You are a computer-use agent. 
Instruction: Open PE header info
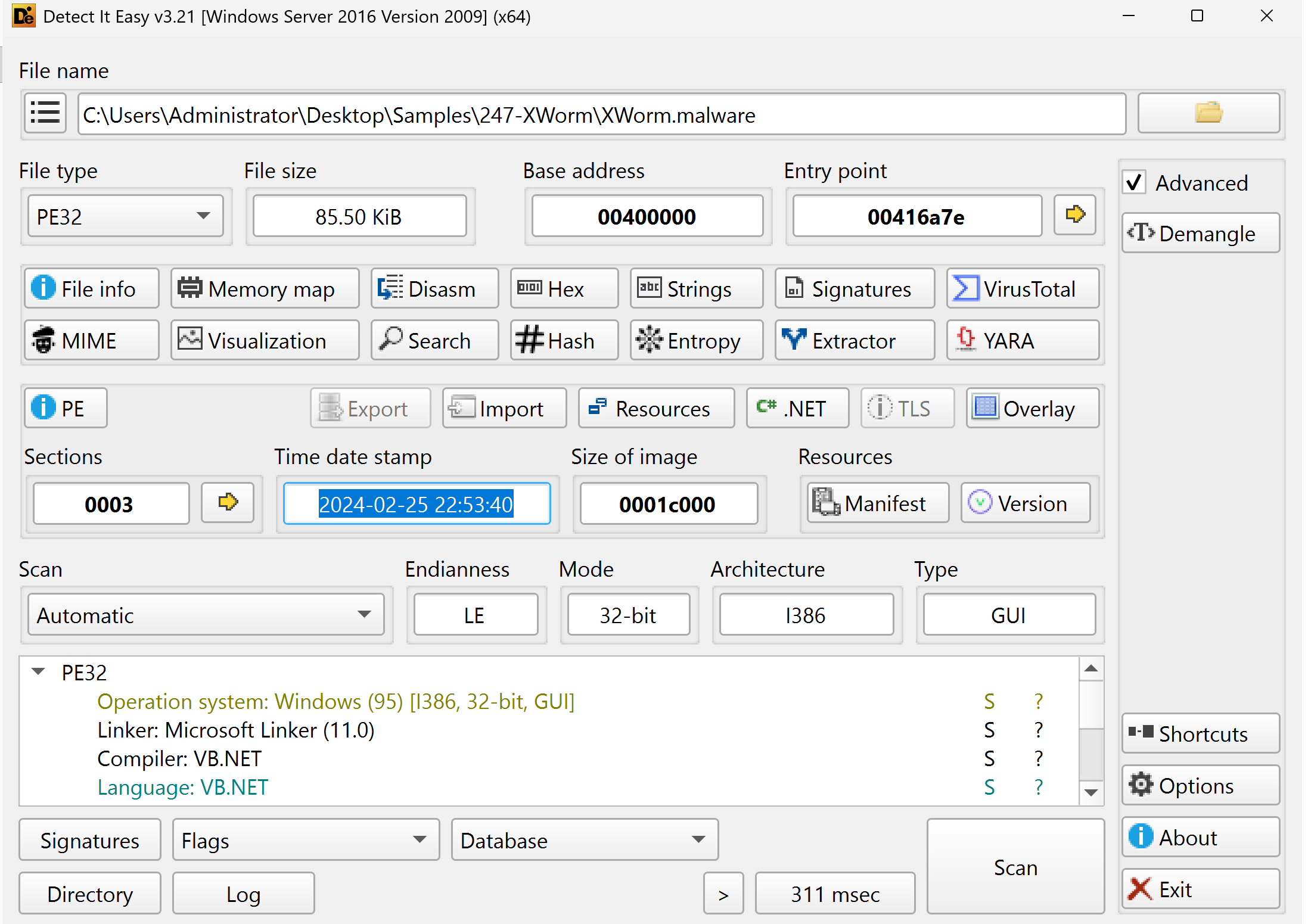coord(66,409)
